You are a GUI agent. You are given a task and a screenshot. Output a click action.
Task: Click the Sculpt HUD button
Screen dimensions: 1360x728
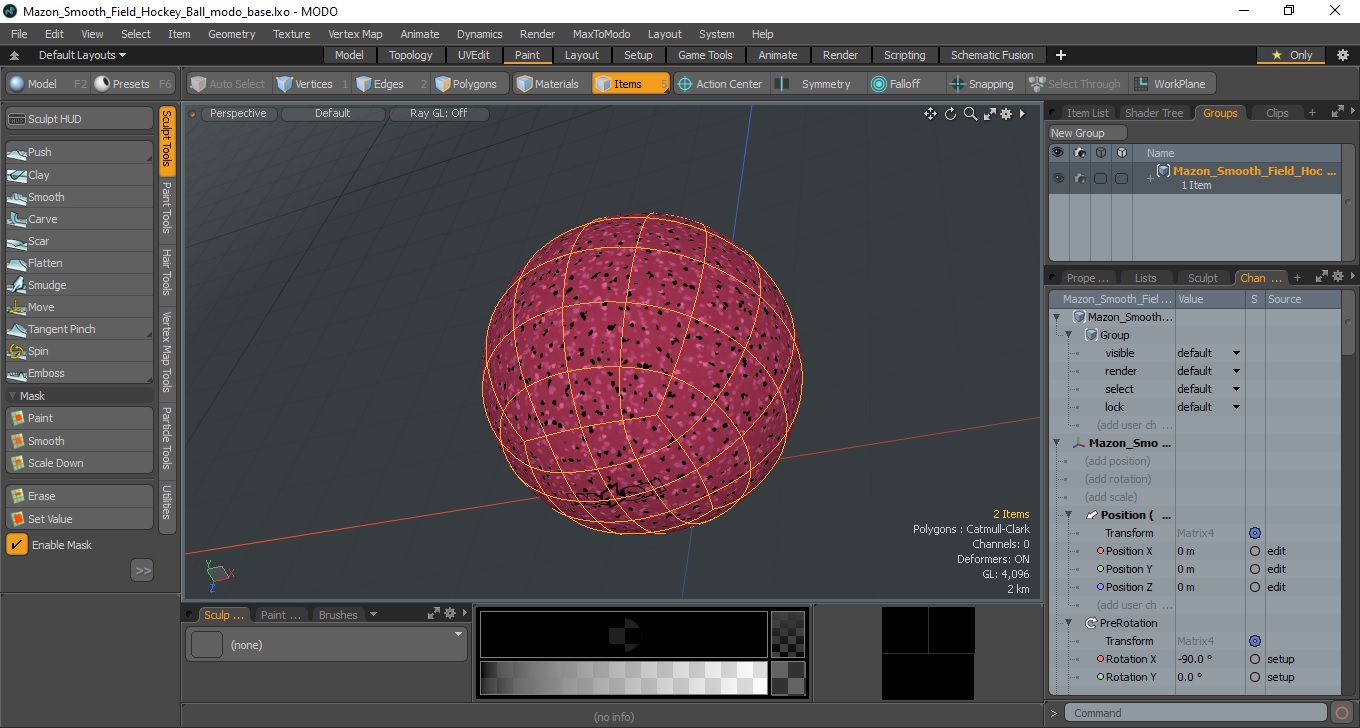[80, 119]
